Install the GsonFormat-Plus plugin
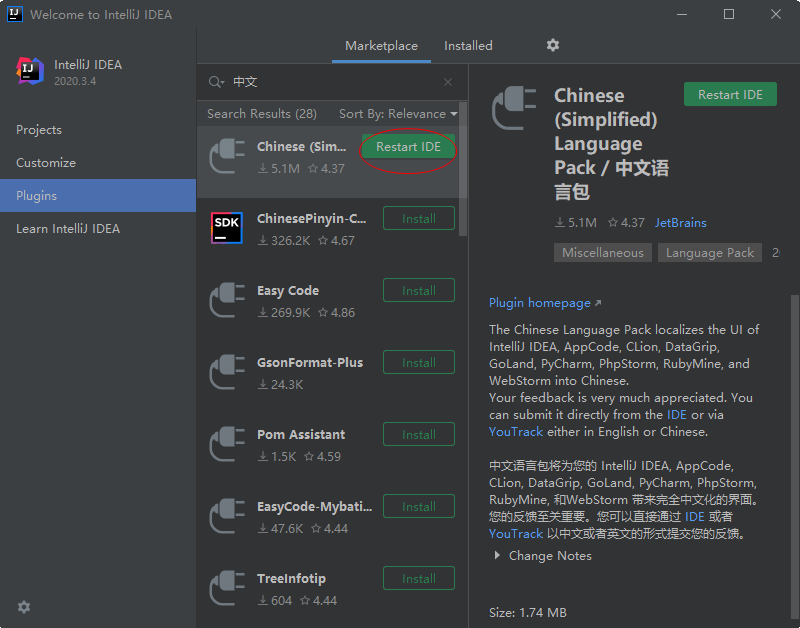The image size is (800, 628). 419,362
